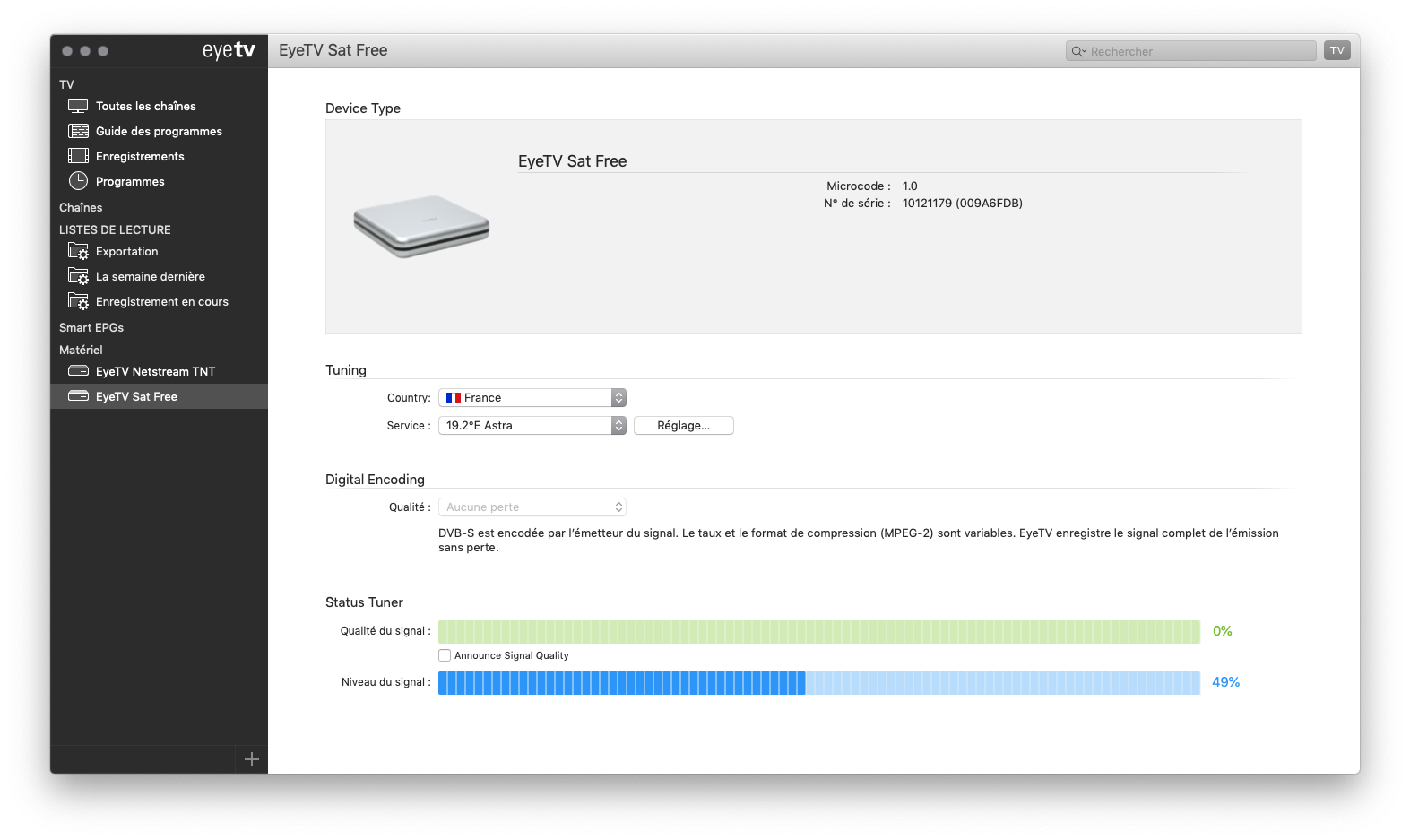Click the search magnifier icon
This screenshot has height=840, width=1410.
1078,51
